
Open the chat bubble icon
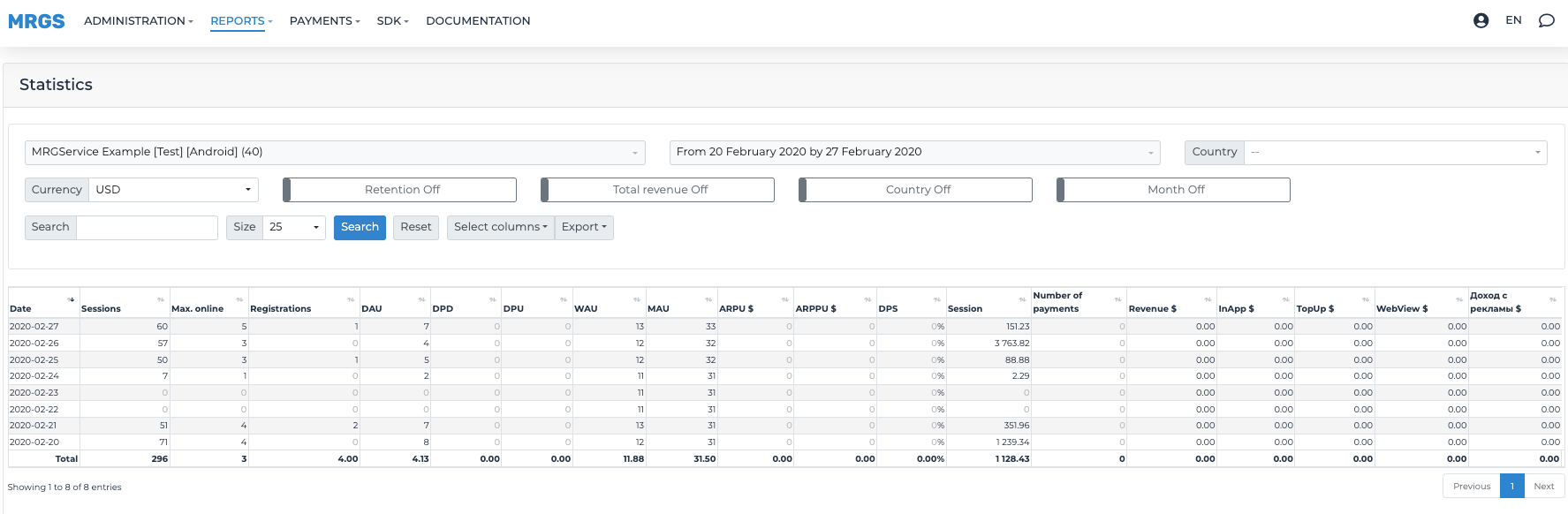[1546, 20]
